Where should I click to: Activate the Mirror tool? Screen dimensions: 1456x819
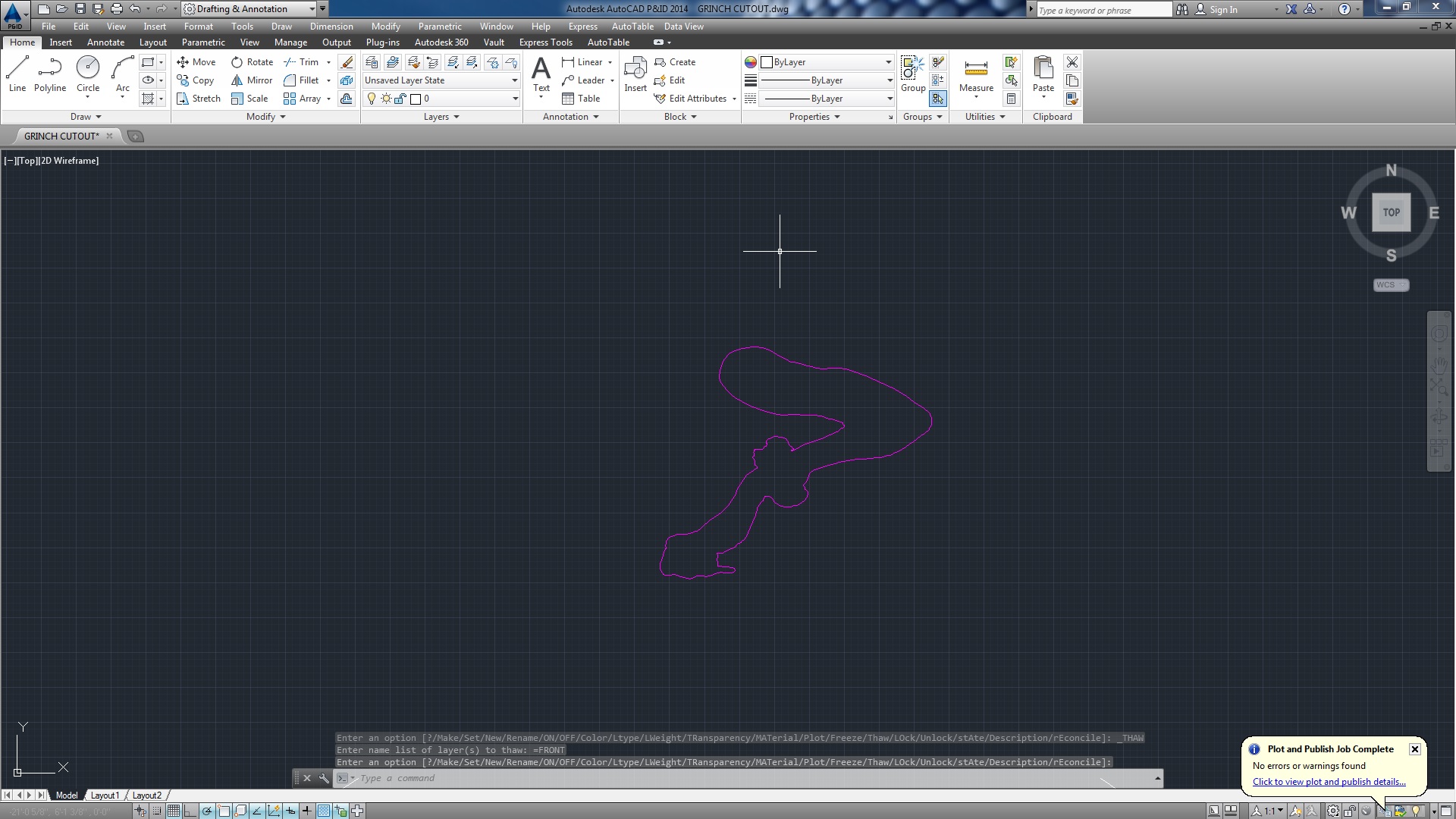click(252, 80)
